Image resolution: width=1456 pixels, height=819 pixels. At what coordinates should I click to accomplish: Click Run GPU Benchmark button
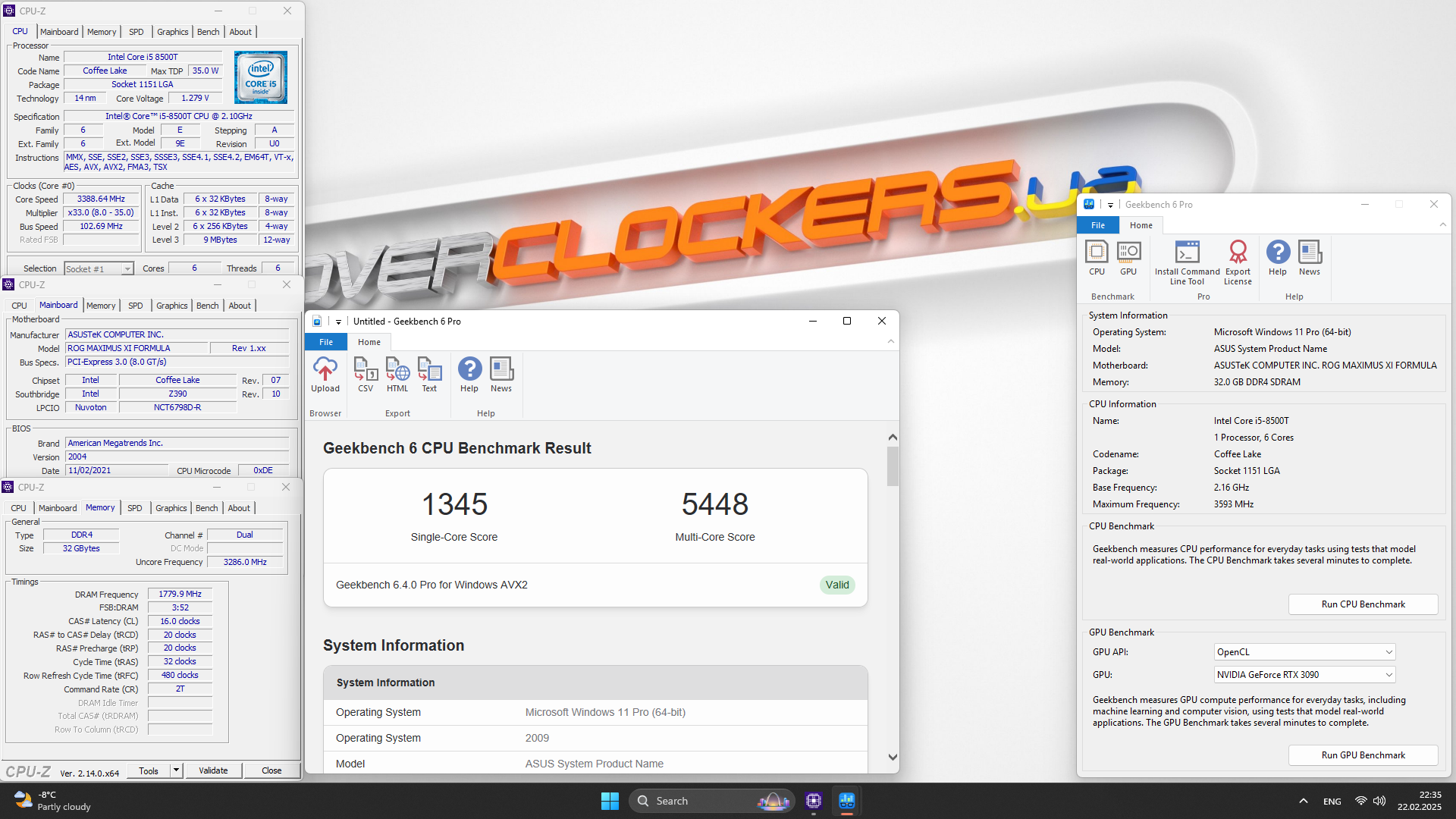tap(1363, 755)
